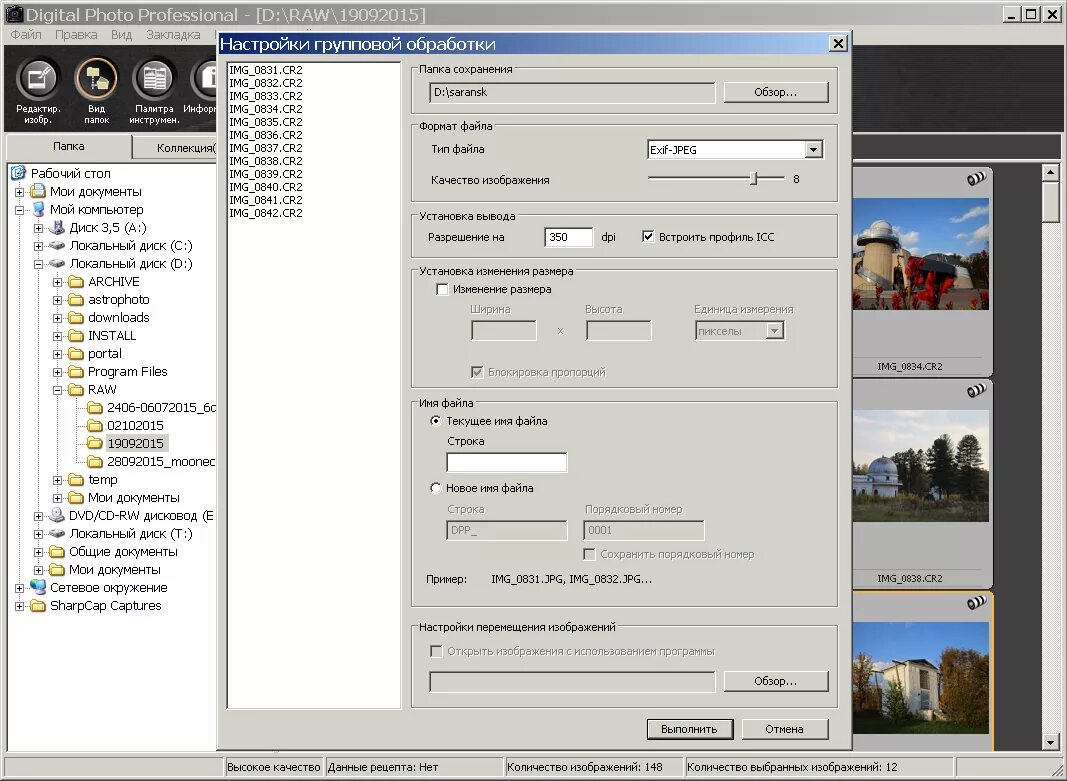Open the Файл menu

point(26,34)
